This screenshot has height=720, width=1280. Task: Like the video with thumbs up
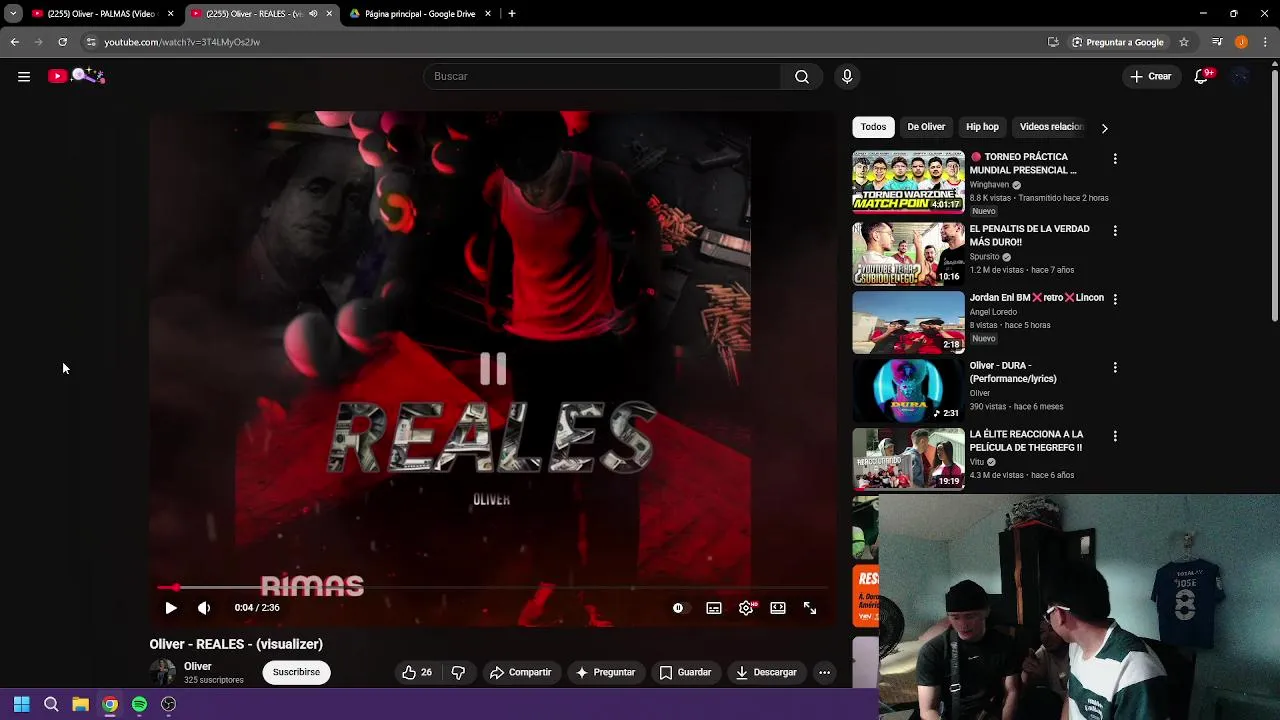[416, 672]
